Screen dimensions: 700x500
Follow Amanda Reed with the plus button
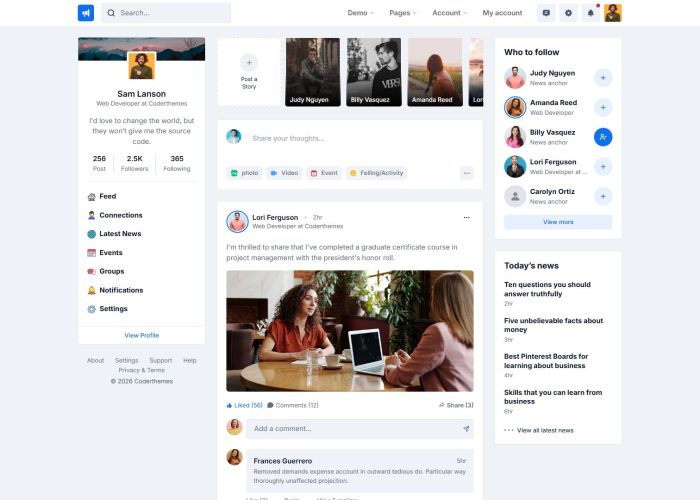coord(603,107)
